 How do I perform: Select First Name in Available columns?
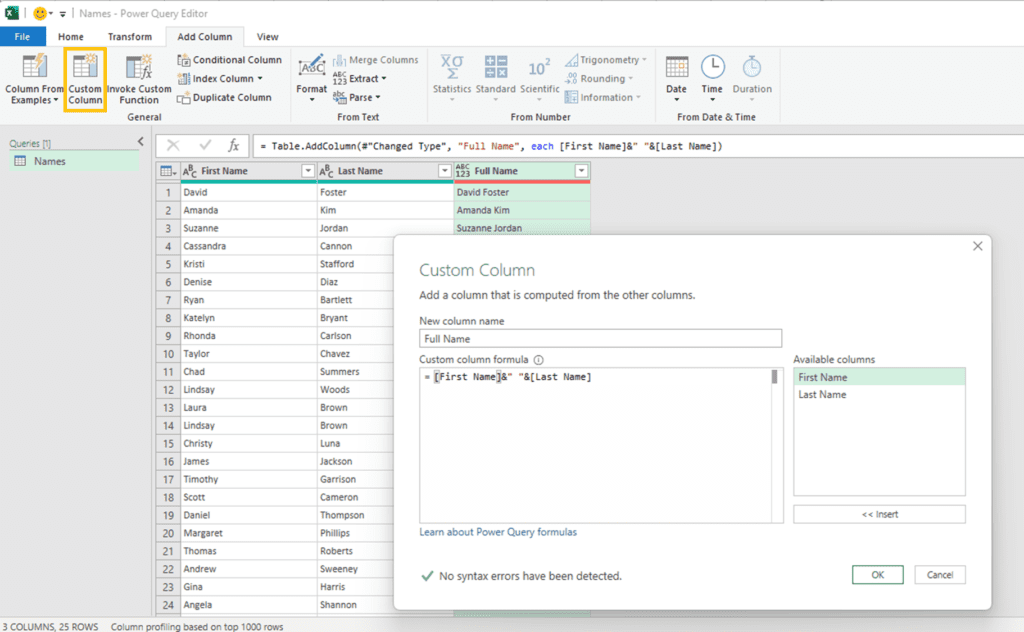coord(879,377)
